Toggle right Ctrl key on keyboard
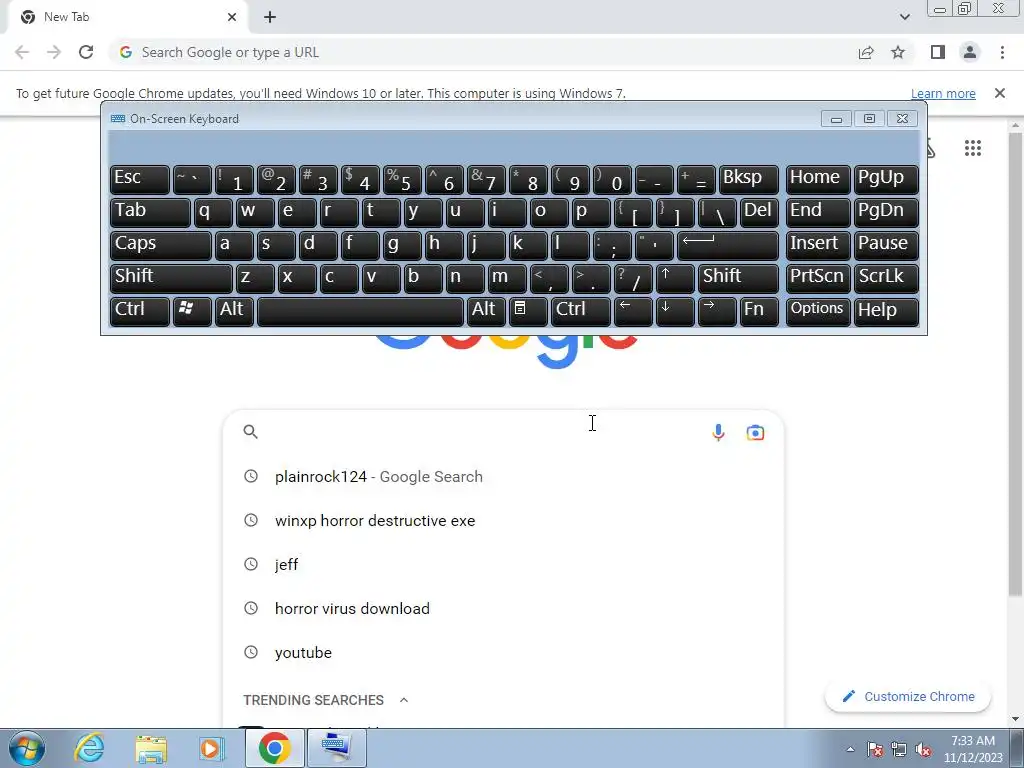Image resolution: width=1024 pixels, height=768 pixels. click(581, 311)
